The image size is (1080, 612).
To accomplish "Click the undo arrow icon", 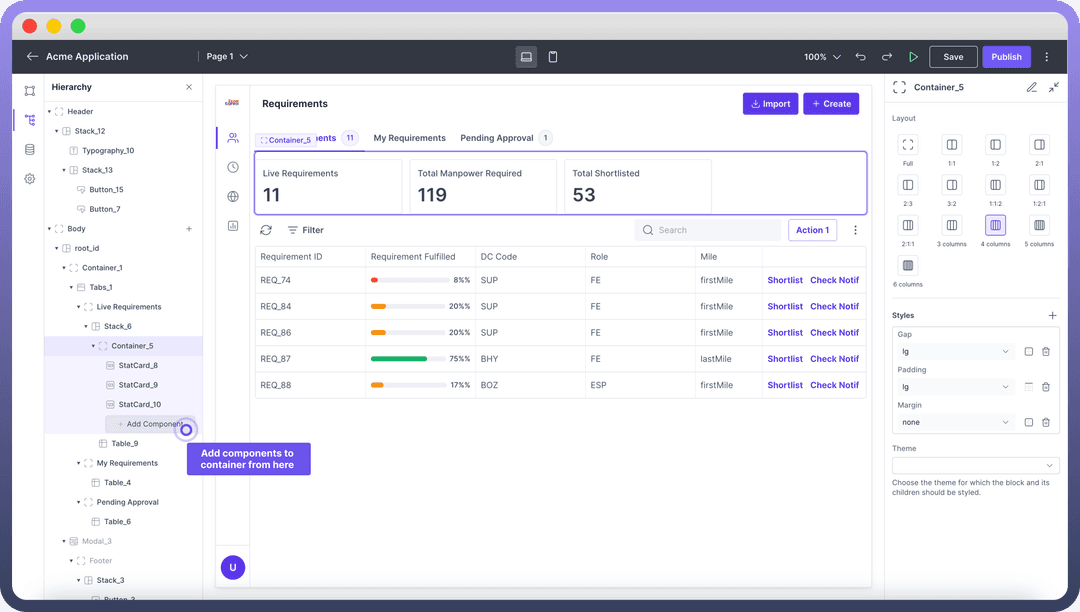I will point(861,57).
